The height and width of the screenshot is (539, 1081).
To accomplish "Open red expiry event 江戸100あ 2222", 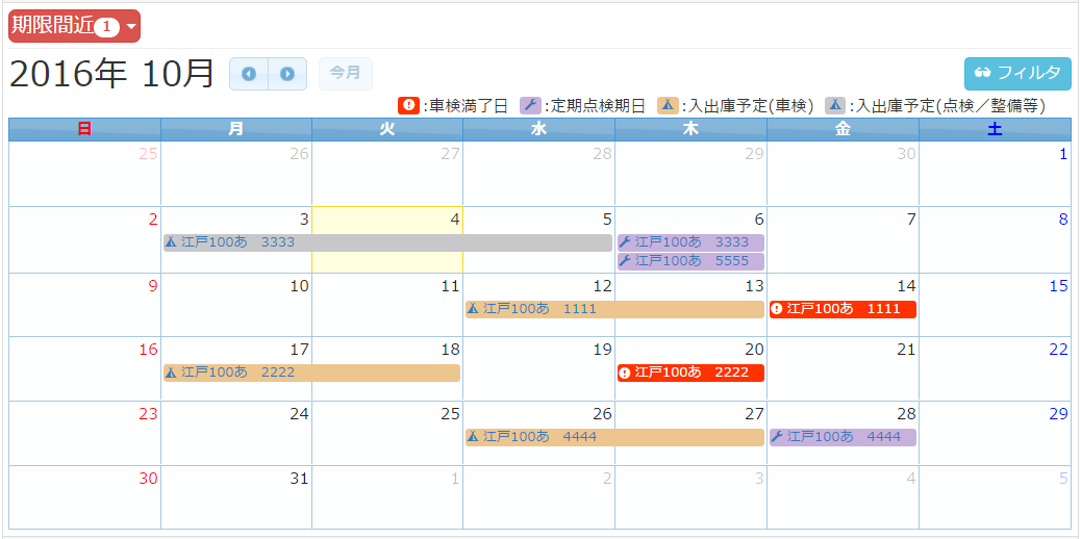I will tap(690, 373).
